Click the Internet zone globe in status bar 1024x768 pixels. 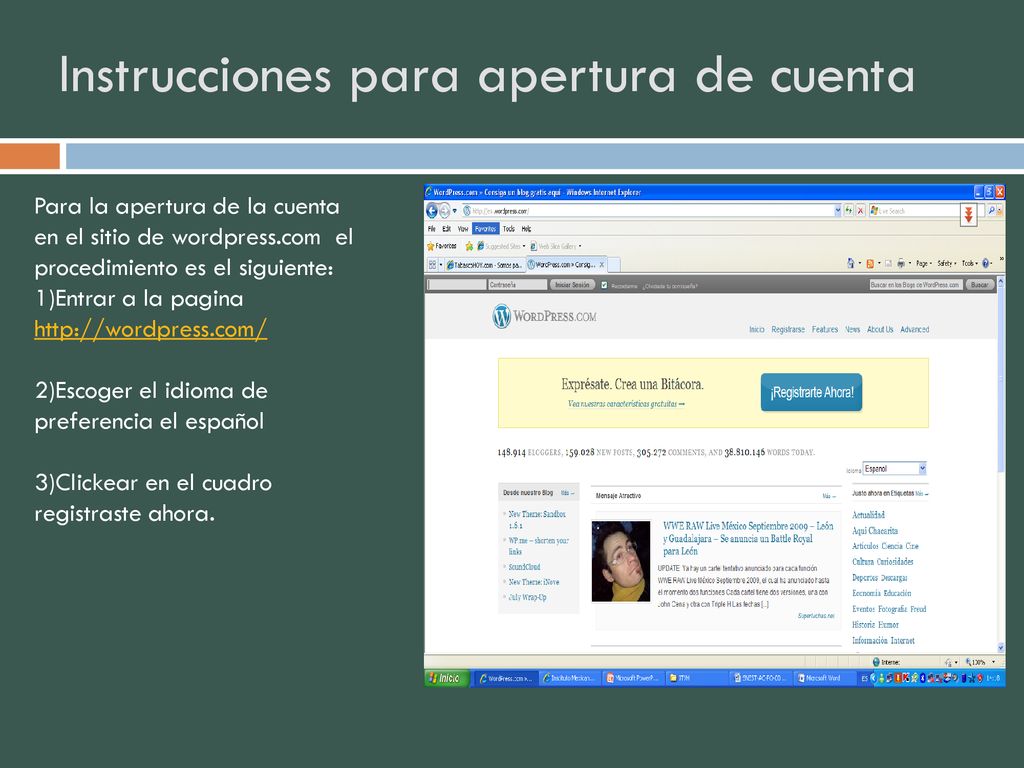pos(876,662)
